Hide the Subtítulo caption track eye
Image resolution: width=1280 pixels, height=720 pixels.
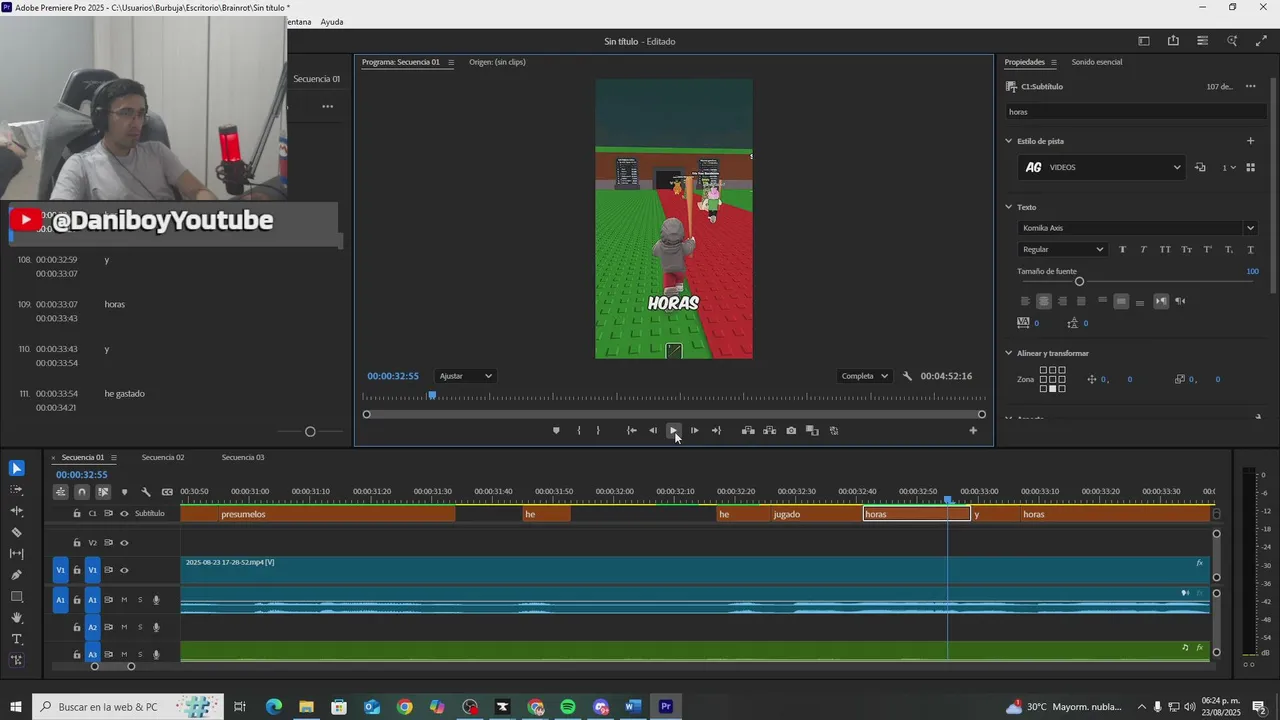pyautogui.click(x=124, y=514)
